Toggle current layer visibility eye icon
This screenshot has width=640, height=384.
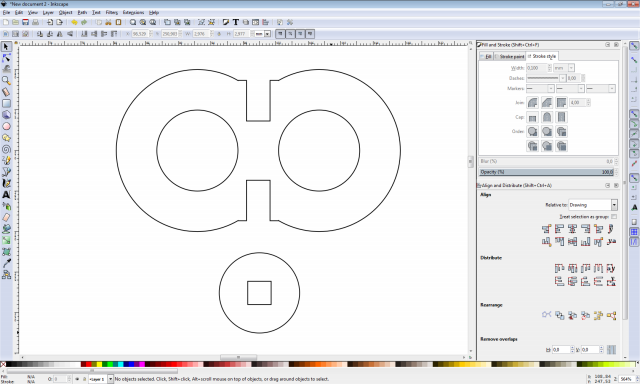click(x=77, y=379)
